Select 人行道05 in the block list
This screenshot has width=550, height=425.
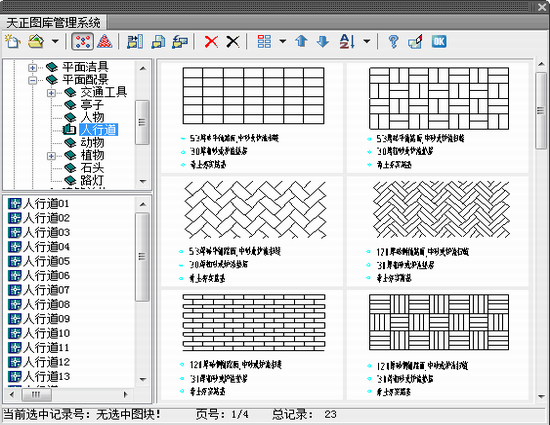(46, 261)
